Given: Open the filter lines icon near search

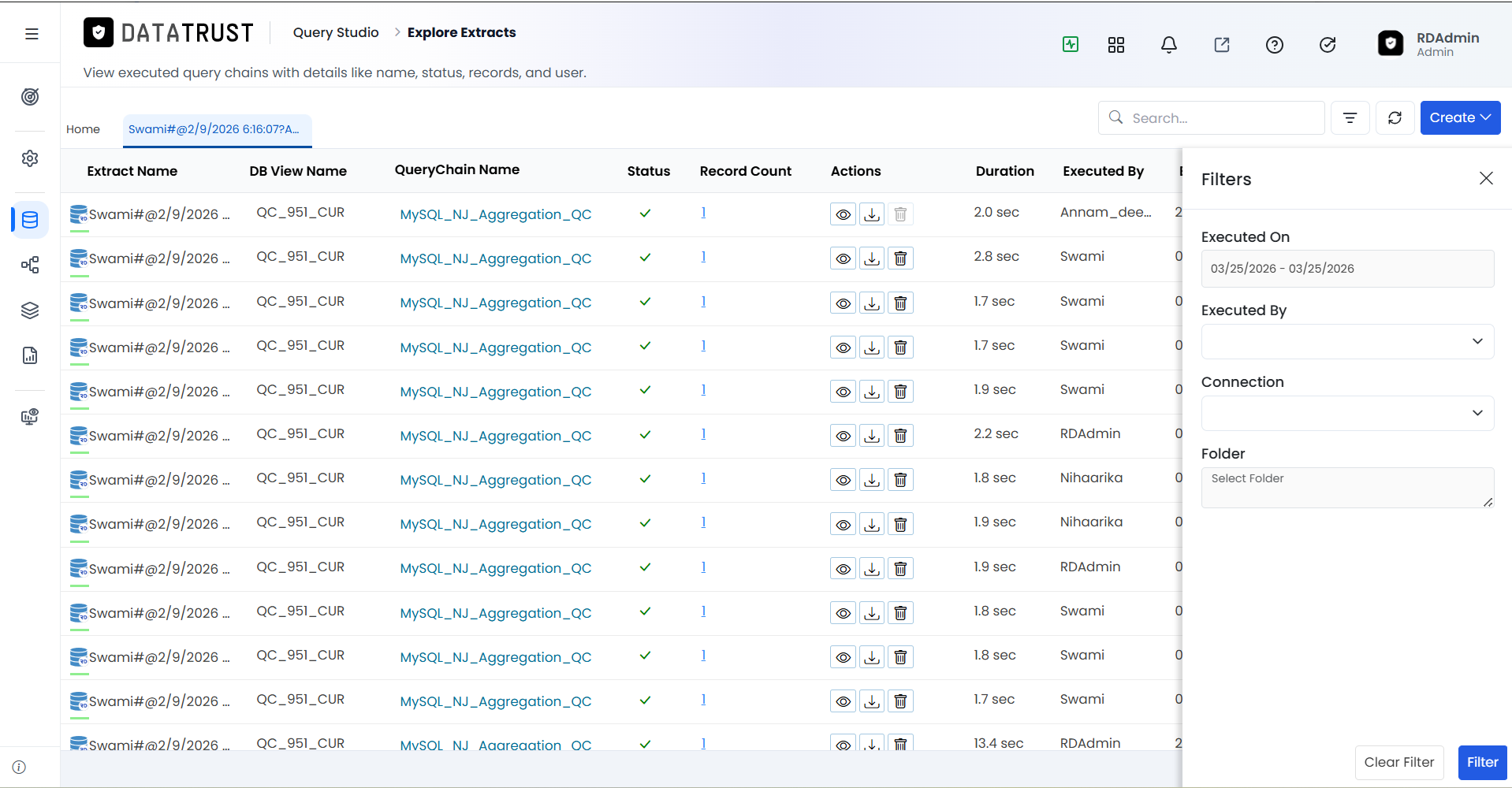Looking at the screenshot, I should pos(1350,117).
